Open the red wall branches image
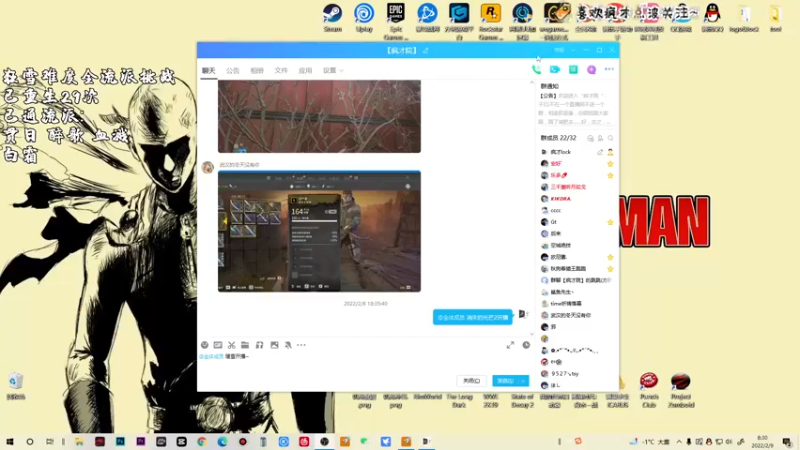This screenshot has width=800, height=450. [319, 116]
